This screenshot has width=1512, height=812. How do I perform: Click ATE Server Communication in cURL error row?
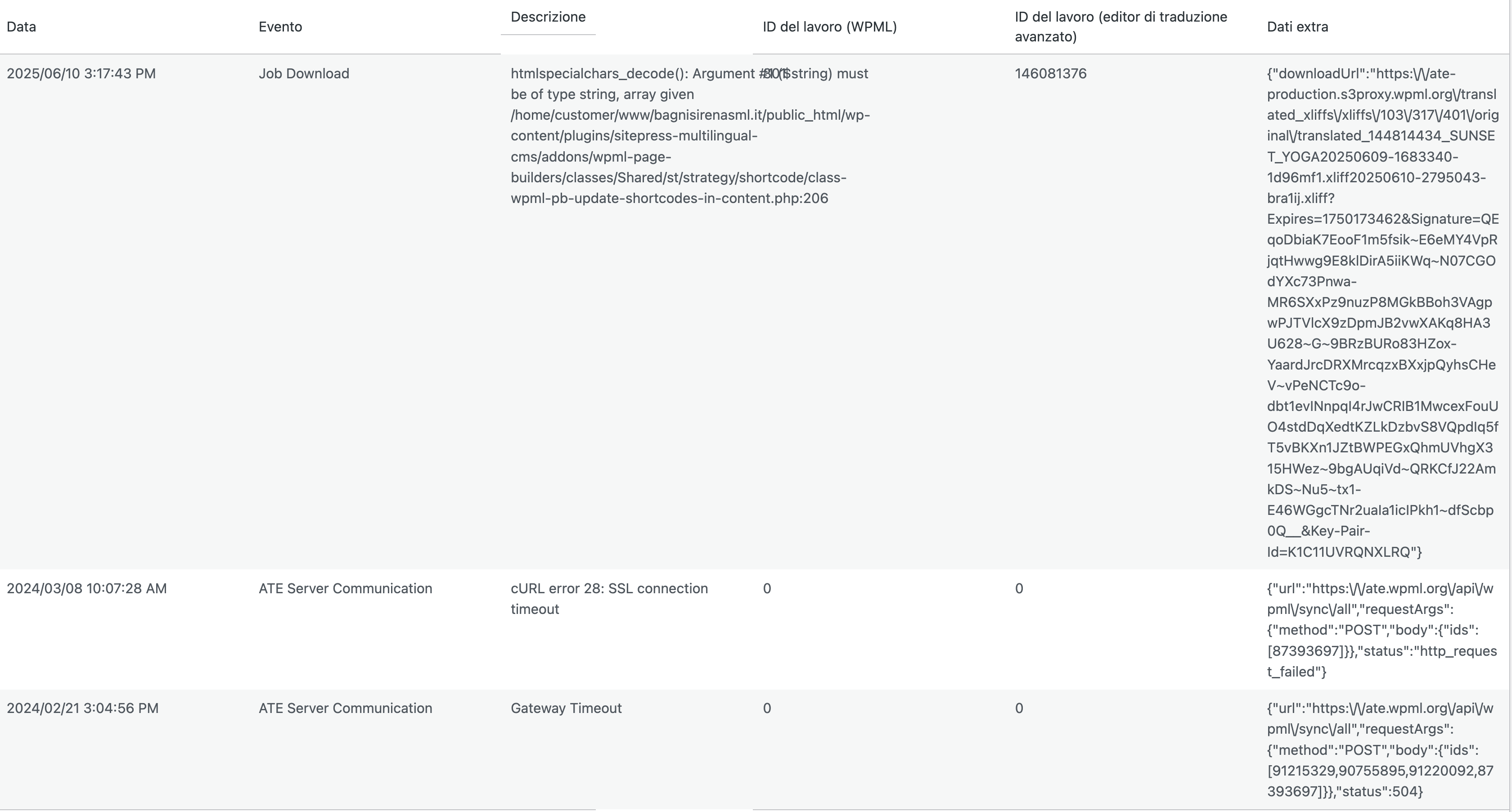tap(345, 589)
